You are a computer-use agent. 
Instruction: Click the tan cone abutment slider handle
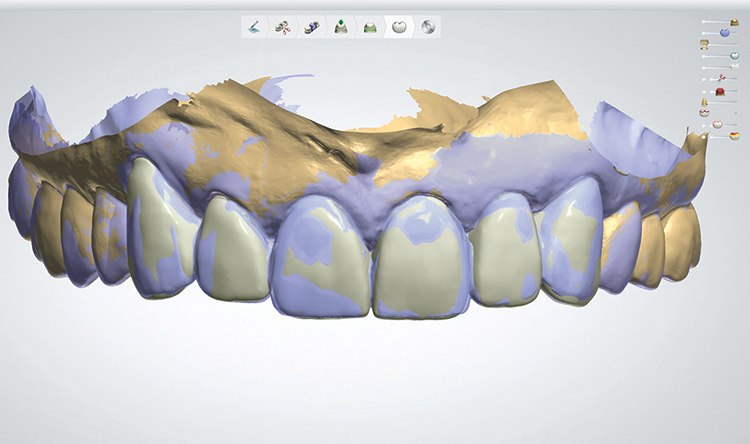pos(704,102)
